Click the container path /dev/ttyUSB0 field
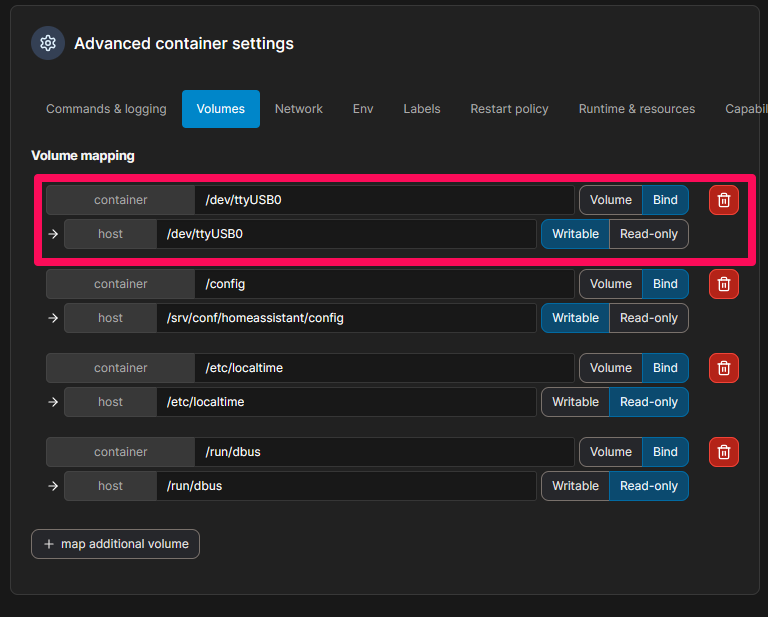Viewport: 768px width, 617px height. point(384,200)
